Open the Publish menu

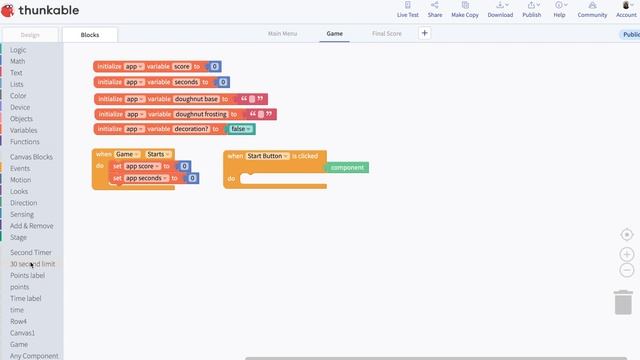(532, 9)
